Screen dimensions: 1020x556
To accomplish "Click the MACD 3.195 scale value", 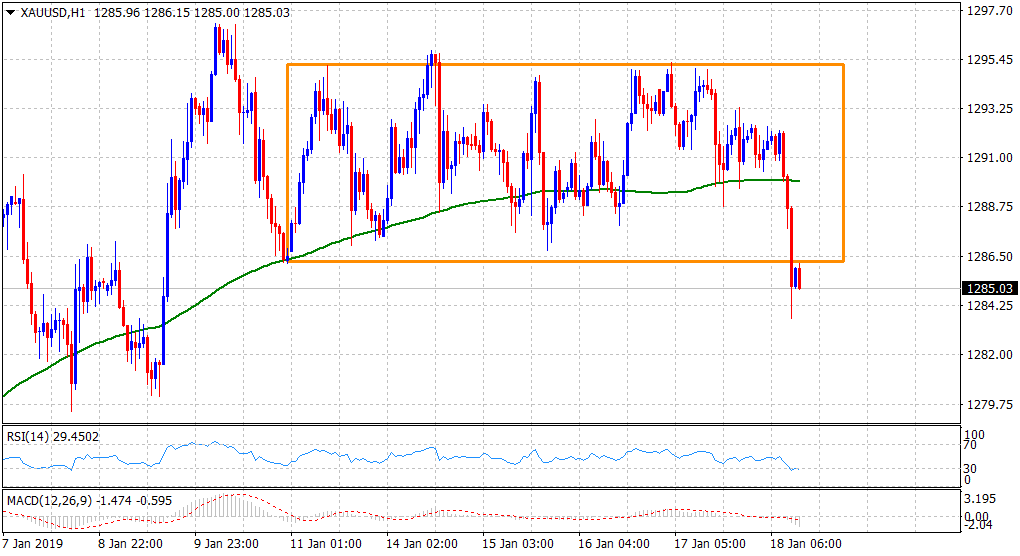I will [978, 497].
